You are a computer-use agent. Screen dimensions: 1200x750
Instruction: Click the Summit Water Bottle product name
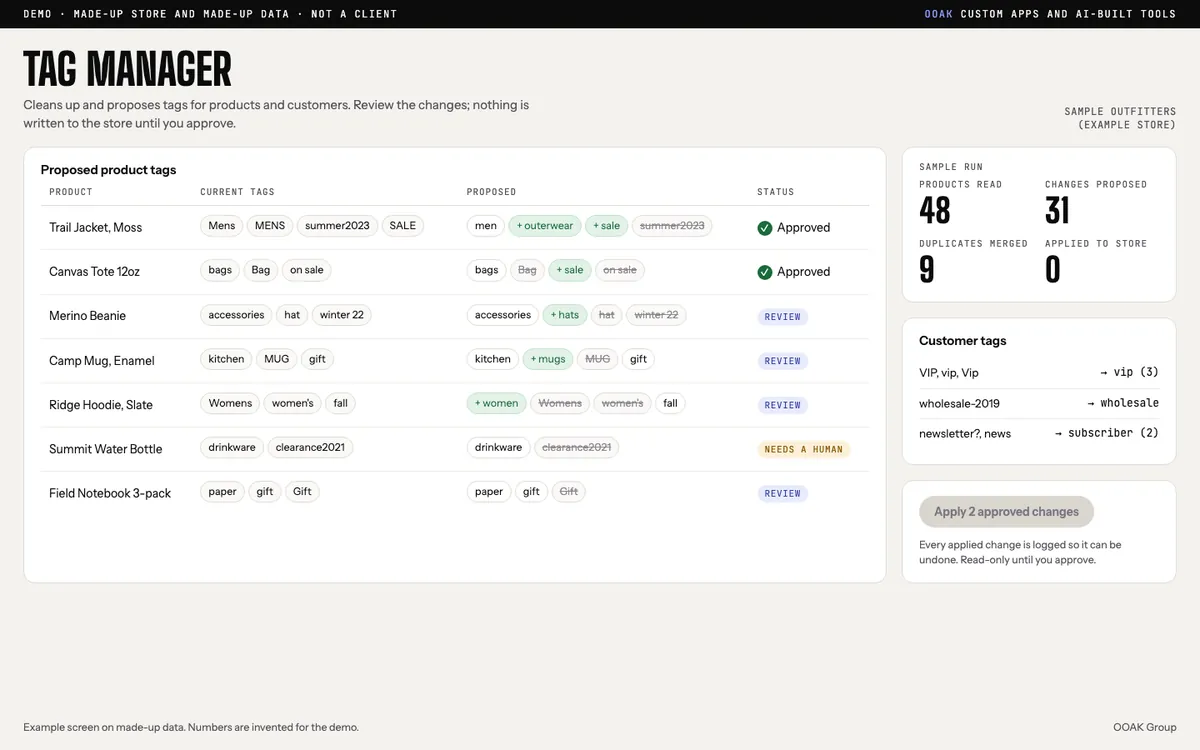[106, 449]
